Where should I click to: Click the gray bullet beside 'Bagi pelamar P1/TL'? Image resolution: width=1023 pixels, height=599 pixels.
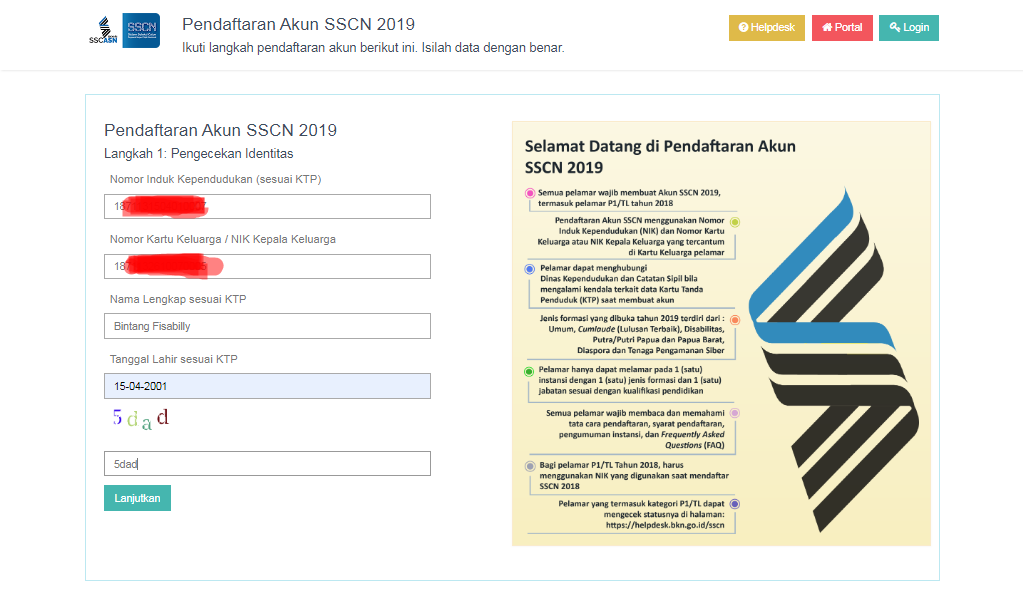coord(530,466)
